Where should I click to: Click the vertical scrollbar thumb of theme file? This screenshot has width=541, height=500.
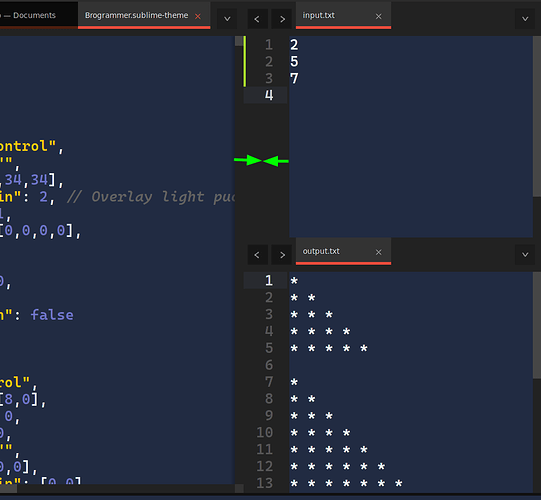[239, 41]
